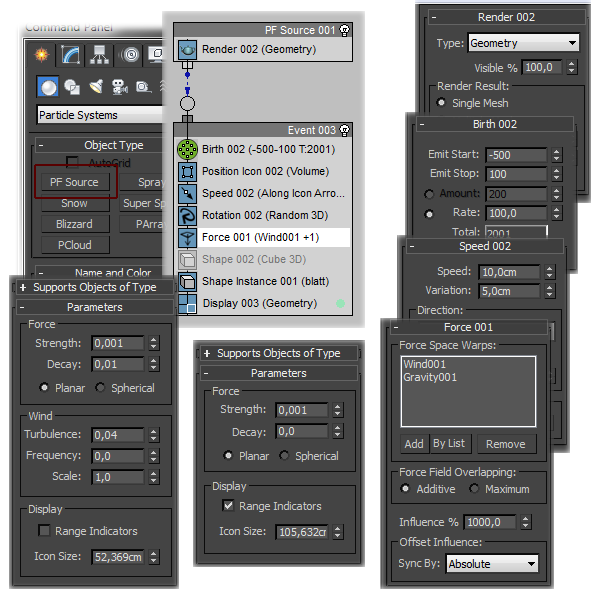Viewport: 600px width, 600px height.
Task: Click the PF Source button
Action: (x=75, y=182)
